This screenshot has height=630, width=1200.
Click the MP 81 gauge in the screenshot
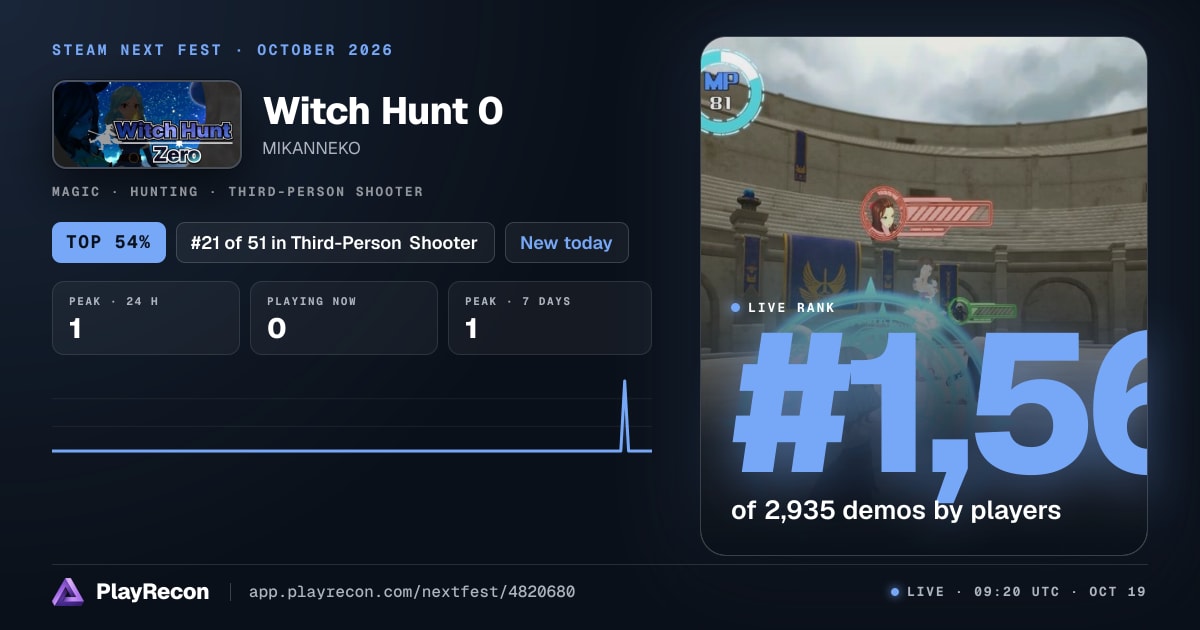(x=731, y=92)
